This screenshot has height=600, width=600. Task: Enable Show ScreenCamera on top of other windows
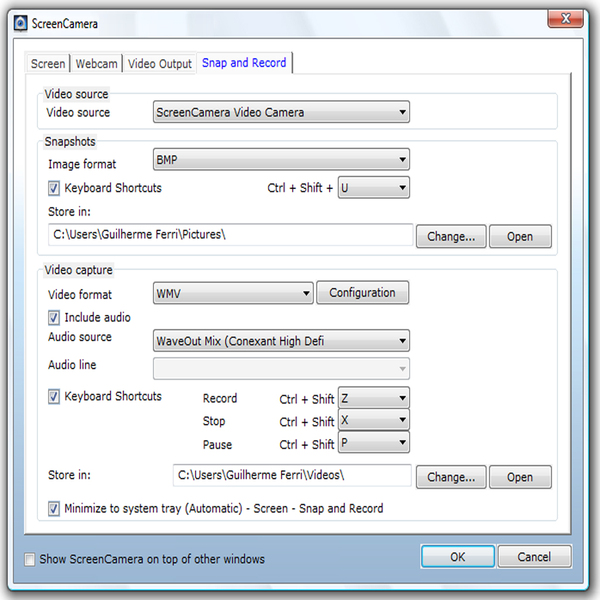29,559
